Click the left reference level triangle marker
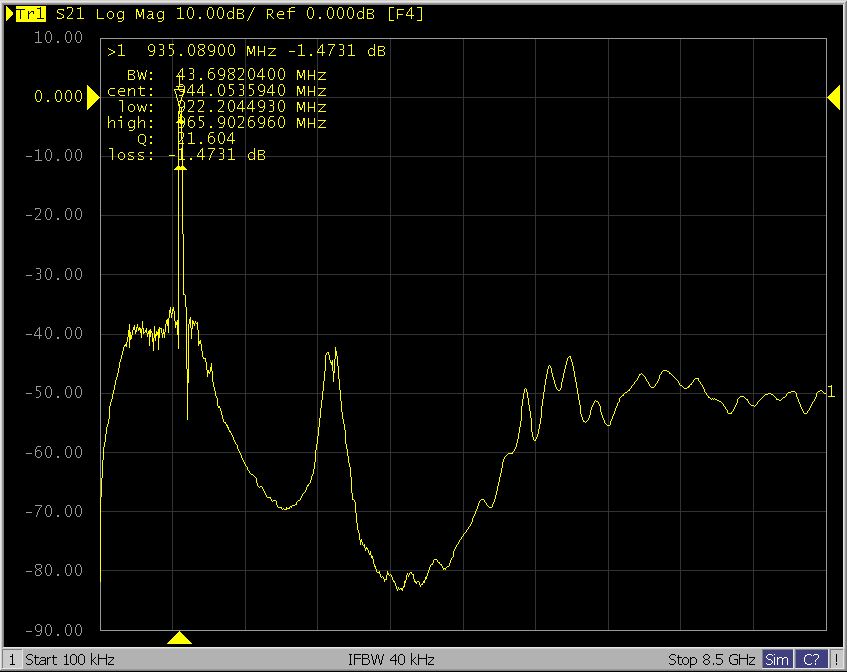The height and width of the screenshot is (672, 847). (x=93, y=97)
